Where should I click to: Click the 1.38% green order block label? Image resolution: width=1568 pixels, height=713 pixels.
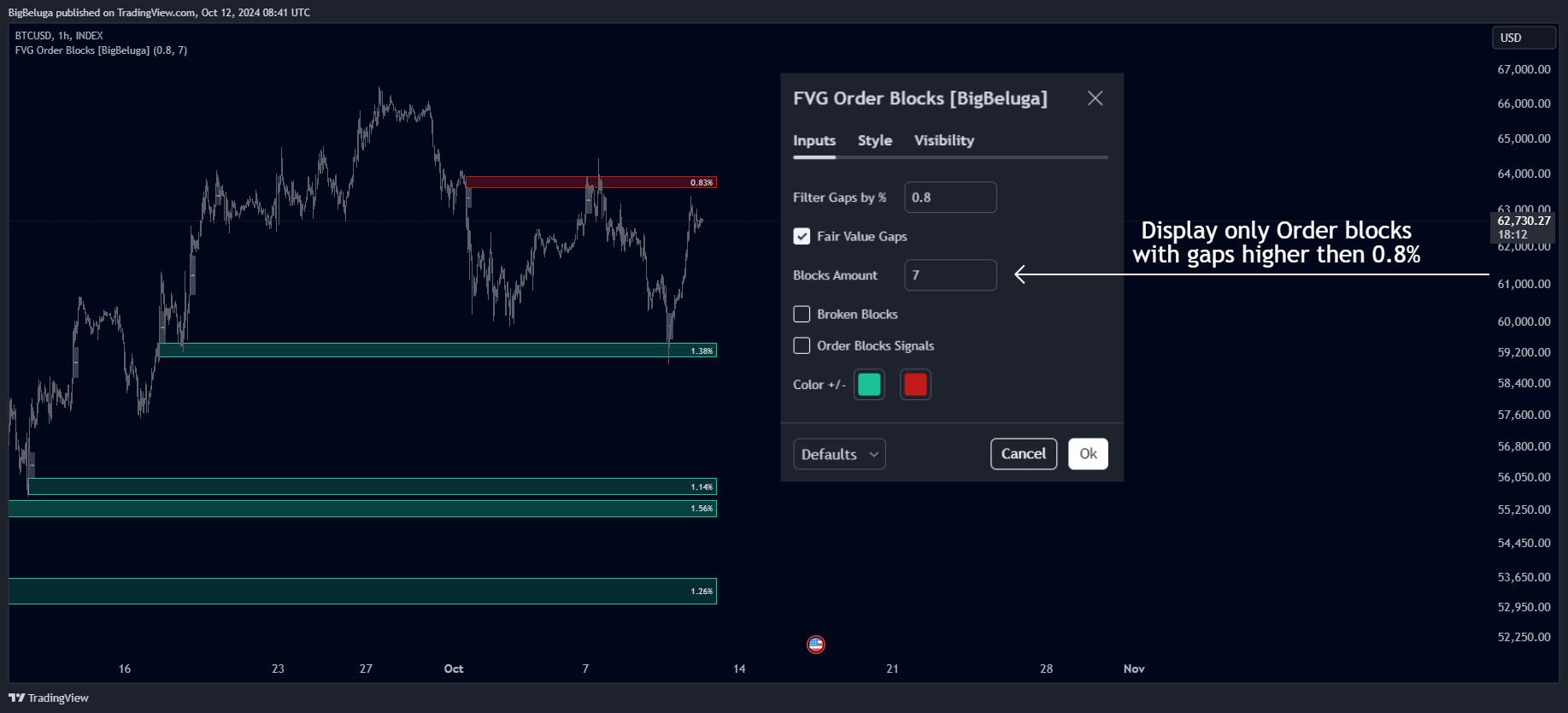point(702,351)
